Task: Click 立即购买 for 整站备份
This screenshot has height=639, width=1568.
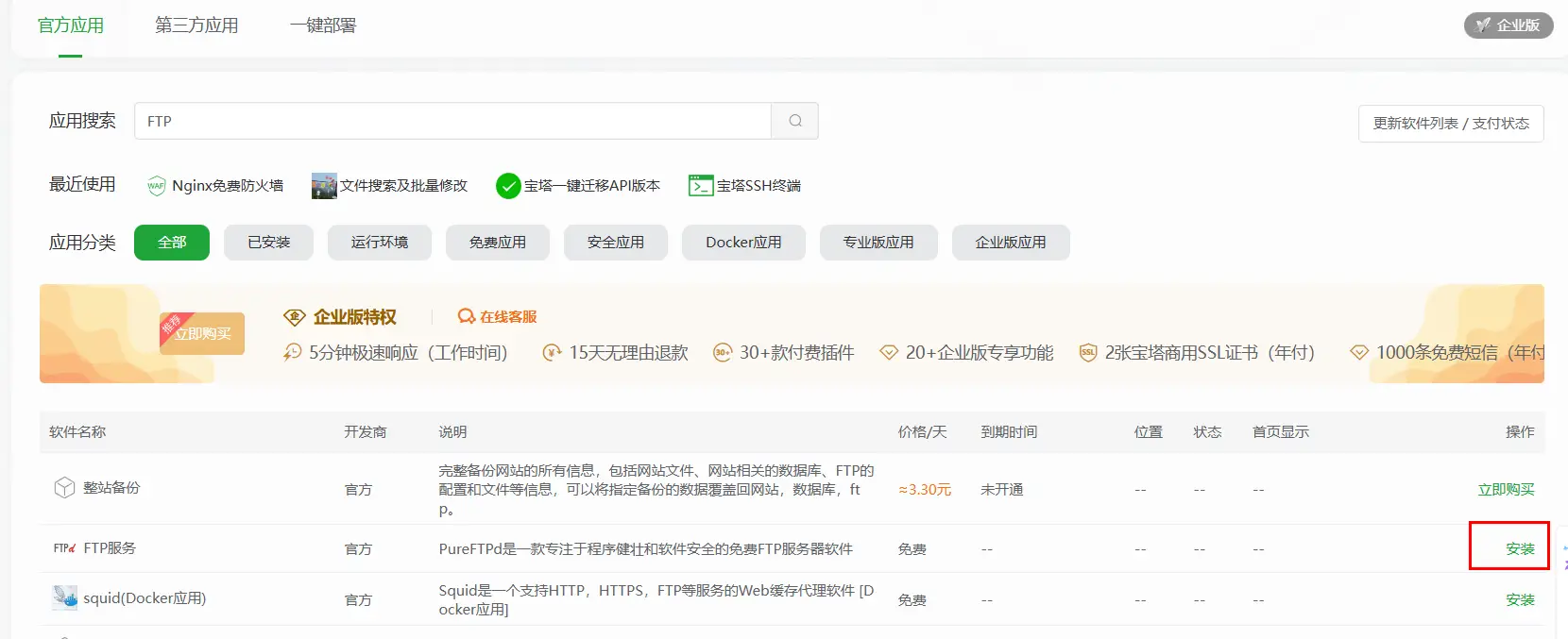Action: point(1507,490)
